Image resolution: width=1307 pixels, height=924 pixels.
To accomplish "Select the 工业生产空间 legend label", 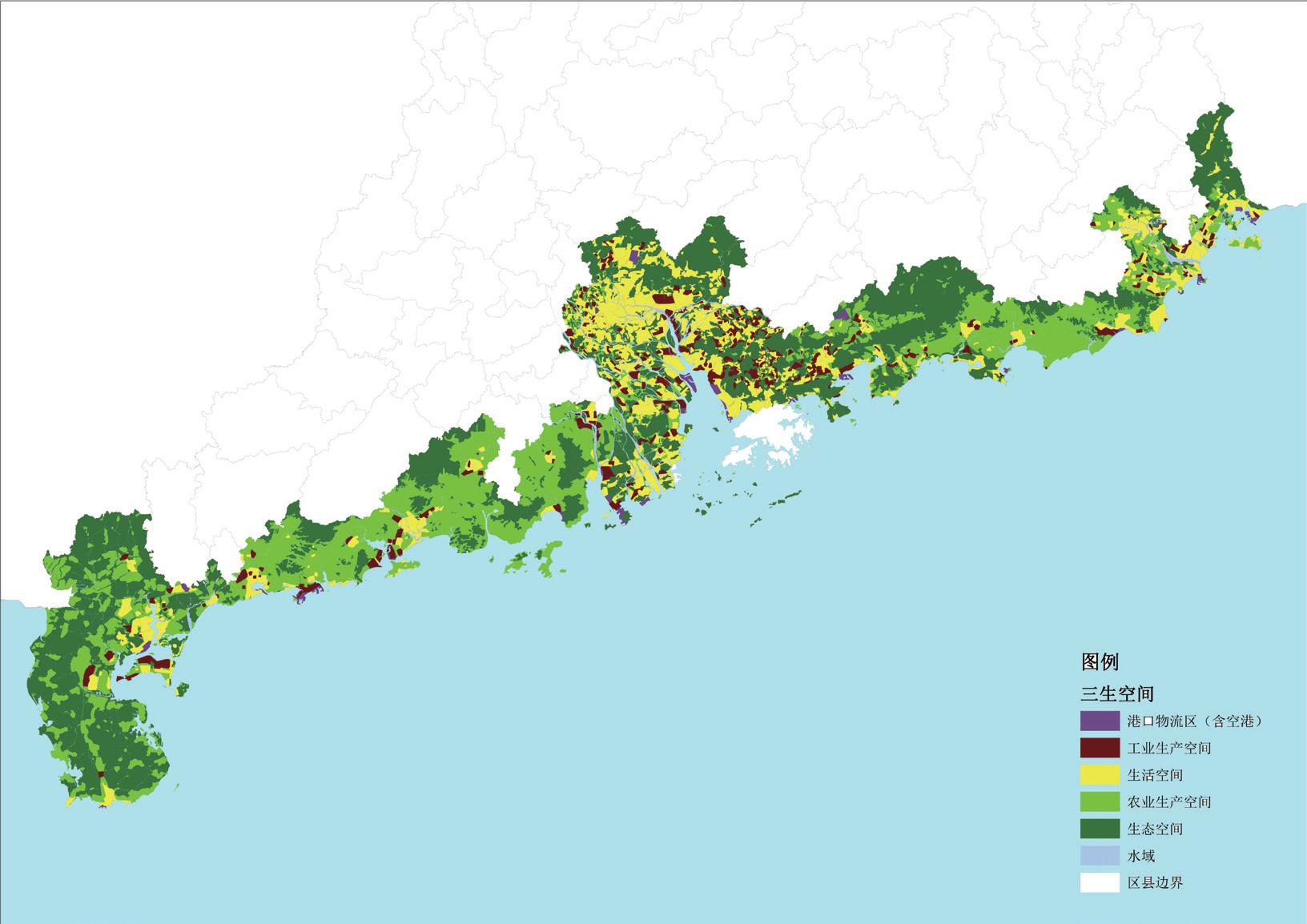I will [x=1168, y=749].
